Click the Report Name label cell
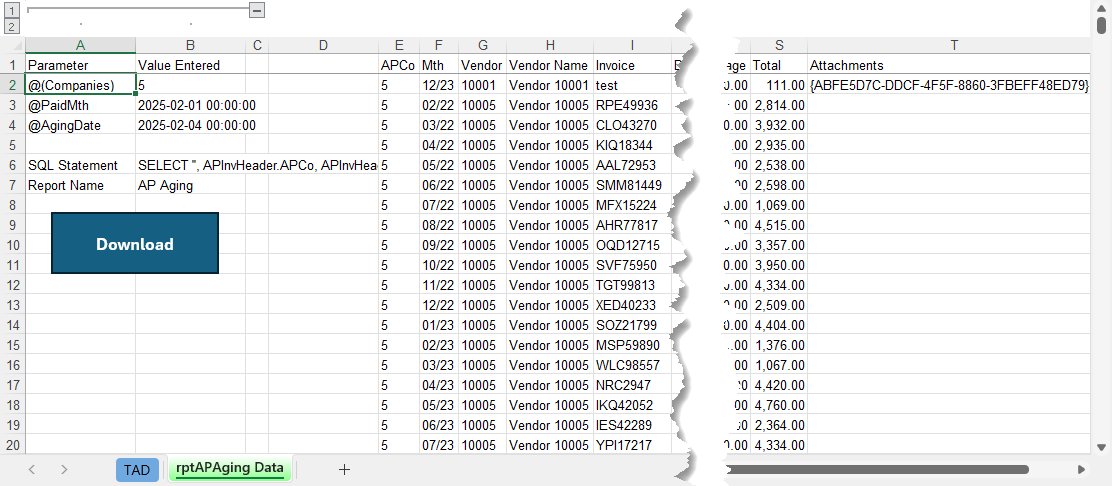 tap(80, 185)
